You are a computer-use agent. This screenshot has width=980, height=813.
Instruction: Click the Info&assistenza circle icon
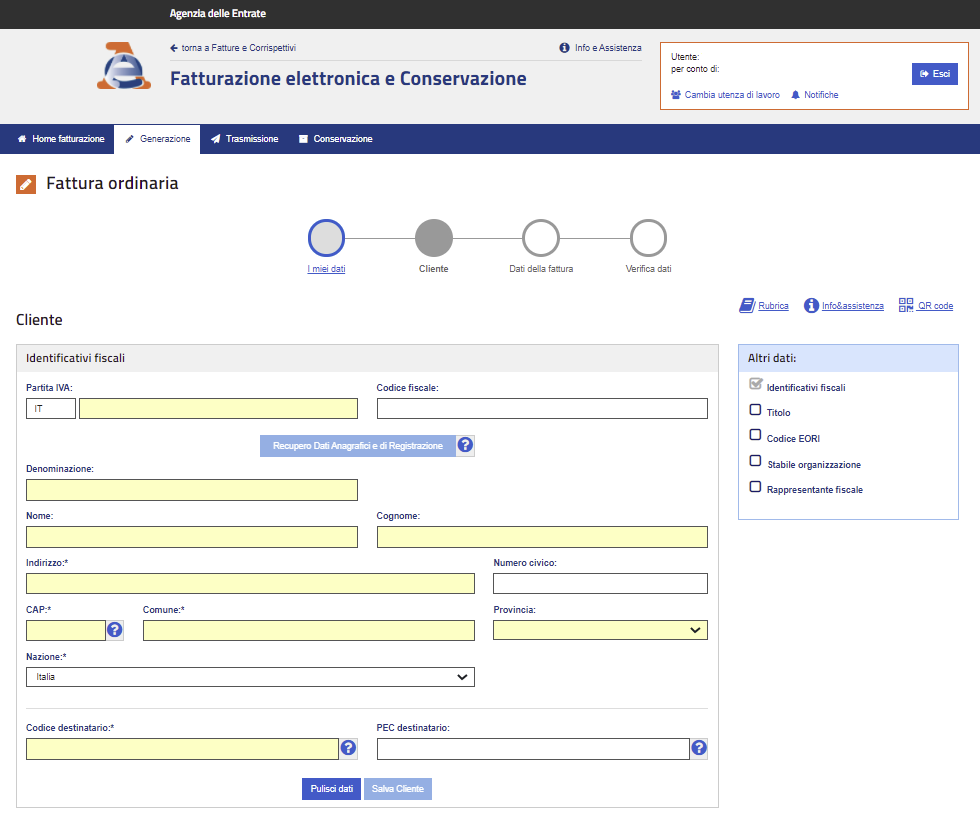[811, 306]
